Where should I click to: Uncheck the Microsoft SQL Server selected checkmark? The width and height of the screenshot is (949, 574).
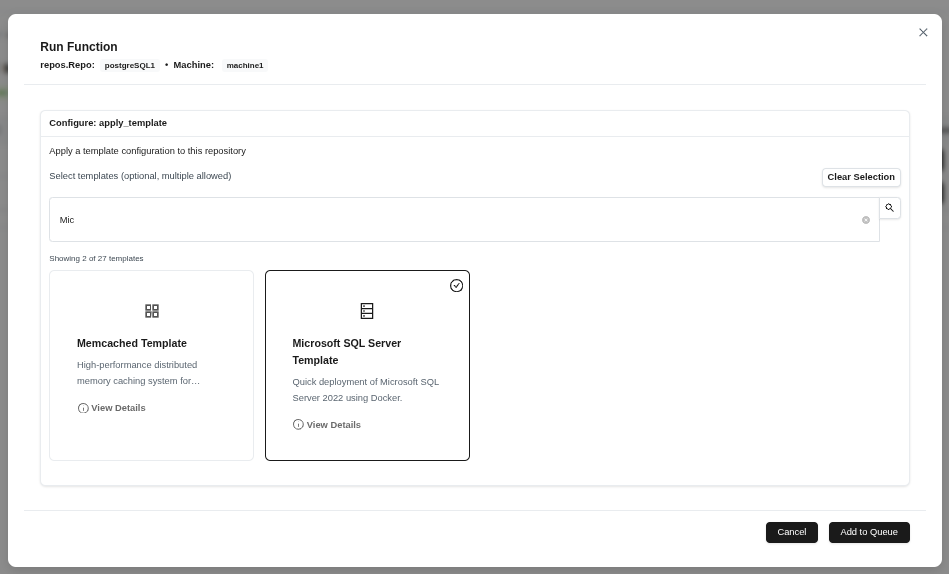click(x=456, y=286)
